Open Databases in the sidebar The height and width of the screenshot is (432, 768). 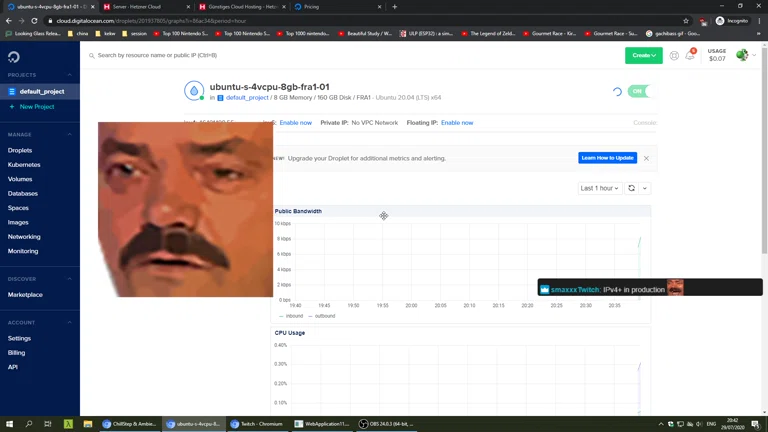coord(23,193)
